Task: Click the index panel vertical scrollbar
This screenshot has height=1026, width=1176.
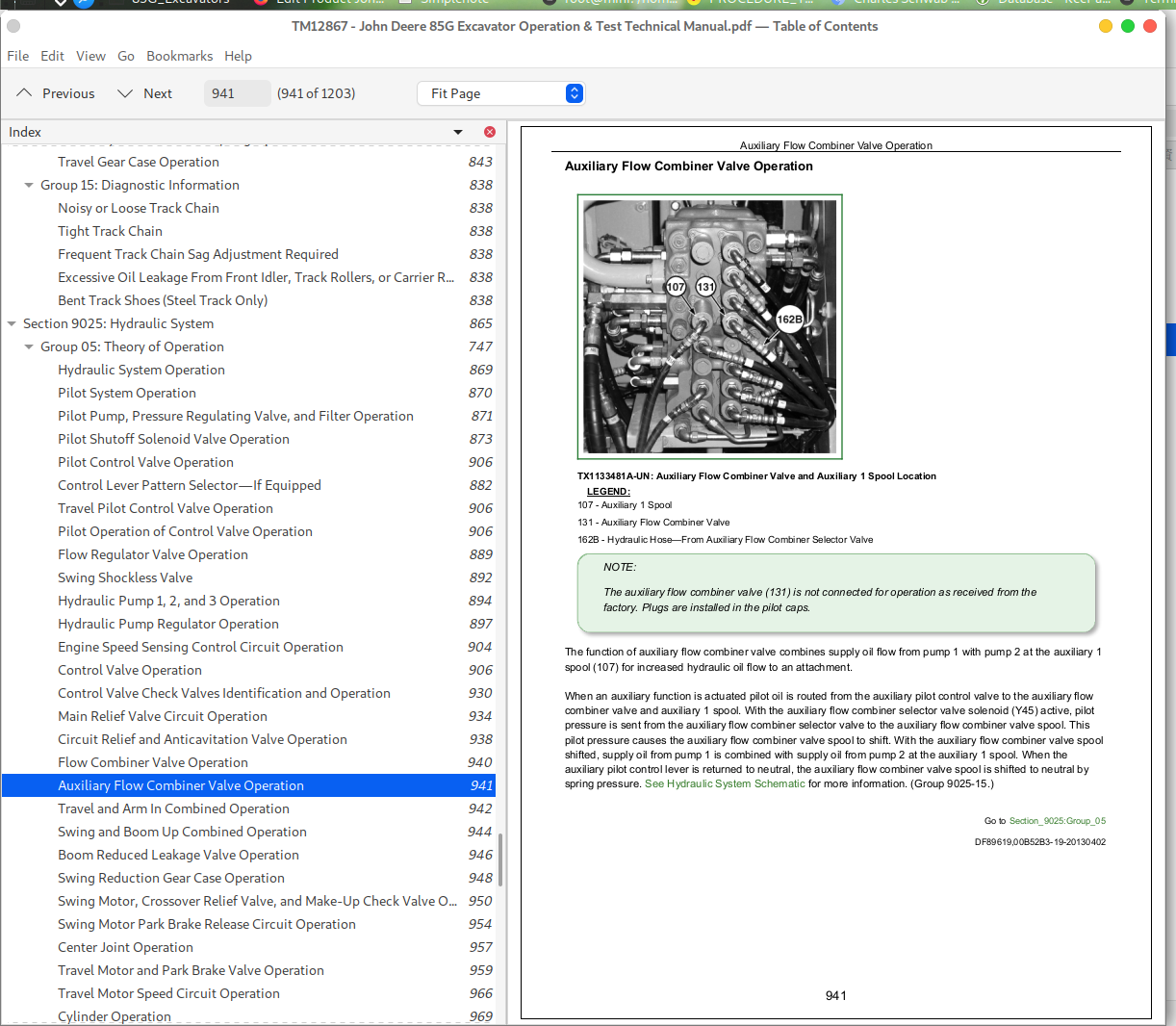Action: click(500, 859)
